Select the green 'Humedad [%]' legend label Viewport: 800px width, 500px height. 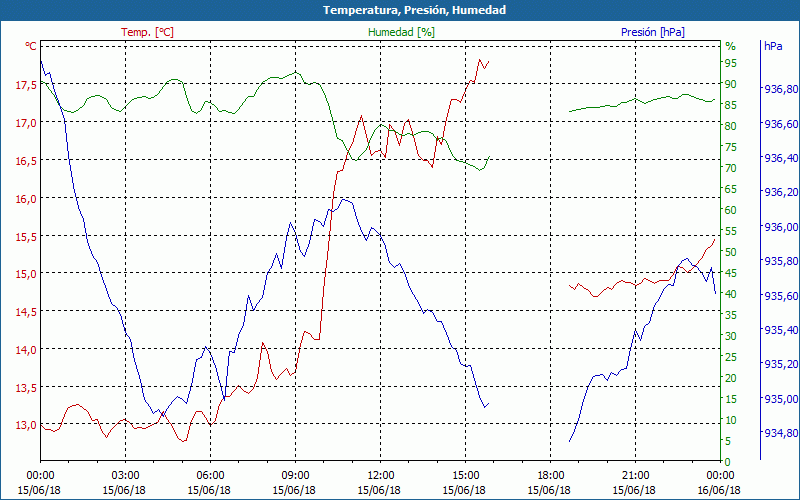click(401, 32)
